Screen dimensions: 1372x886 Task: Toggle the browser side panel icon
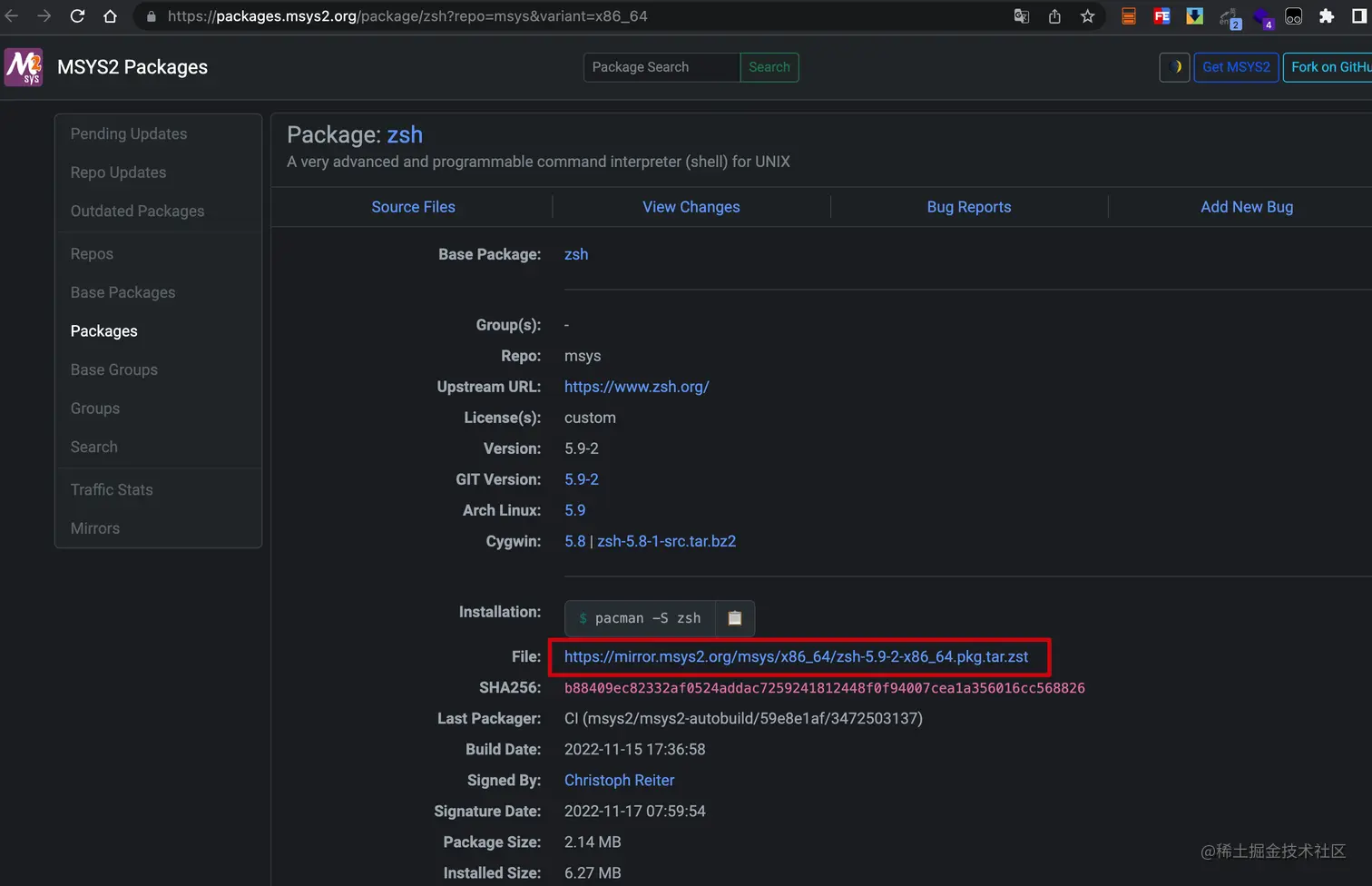tap(1359, 16)
